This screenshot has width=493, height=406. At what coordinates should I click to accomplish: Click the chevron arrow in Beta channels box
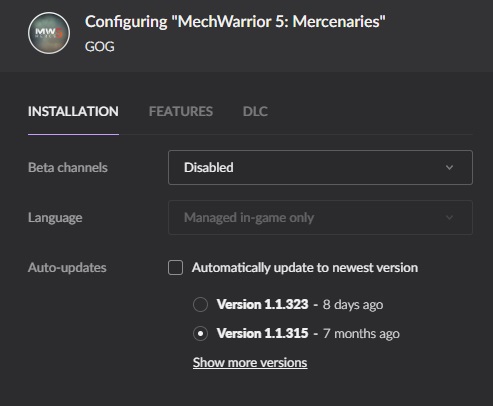(449, 167)
